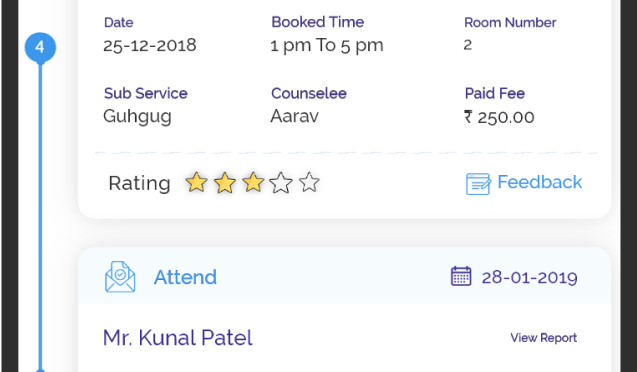Select the fourth empty rating star

[281, 182]
